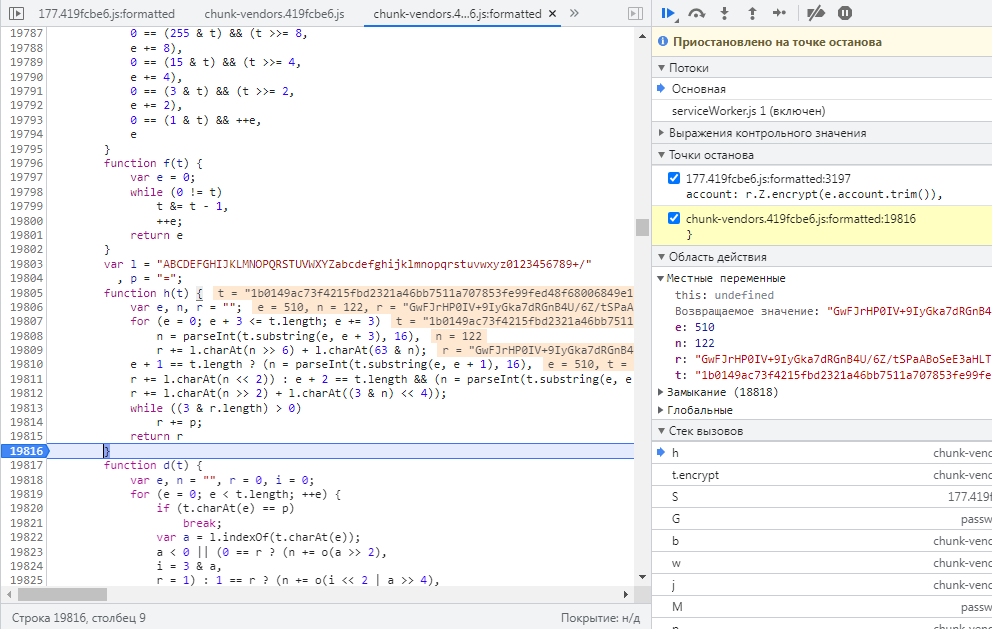
Task: Disable breakpoint at chunk-vendors line 19816
Action: click(x=673, y=218)
